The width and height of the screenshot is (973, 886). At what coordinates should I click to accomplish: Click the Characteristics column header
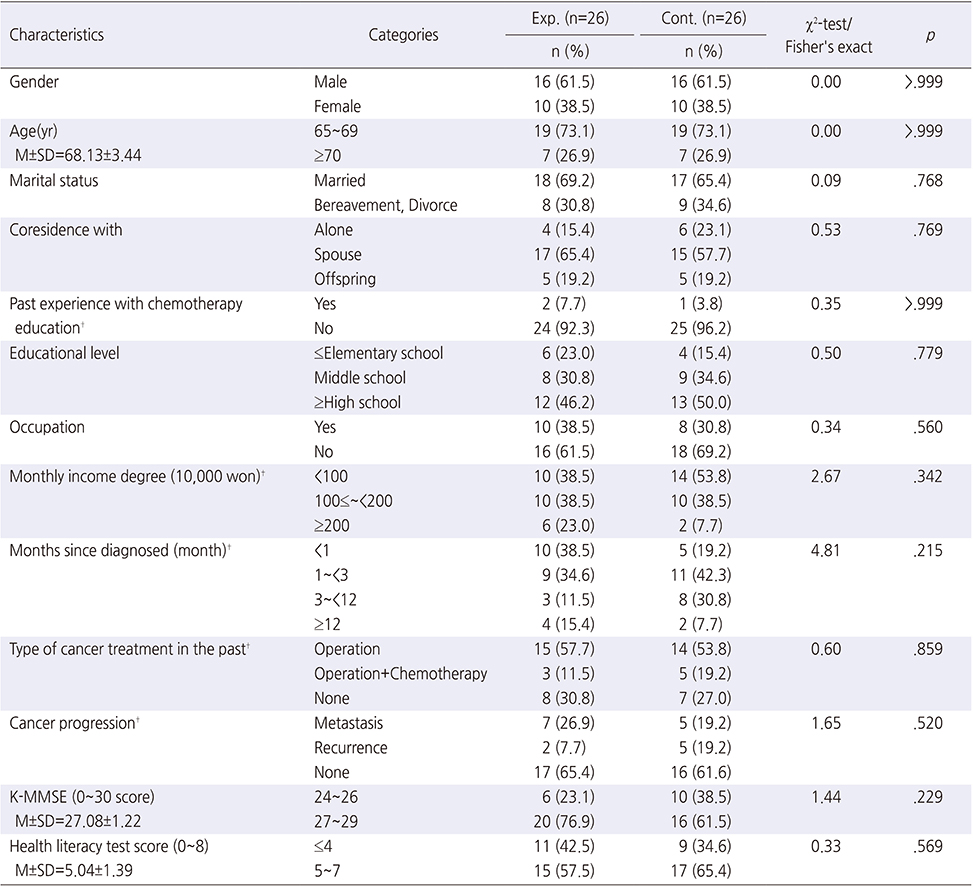point(56,35)
